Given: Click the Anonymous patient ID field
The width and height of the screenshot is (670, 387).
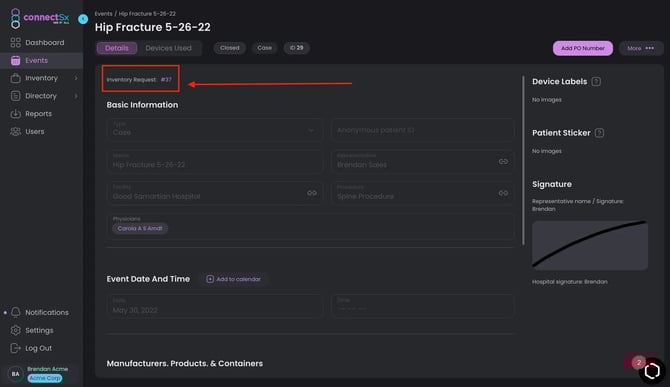Looking at the screenshot, I should pyautogui.click(x=422, y=129).
